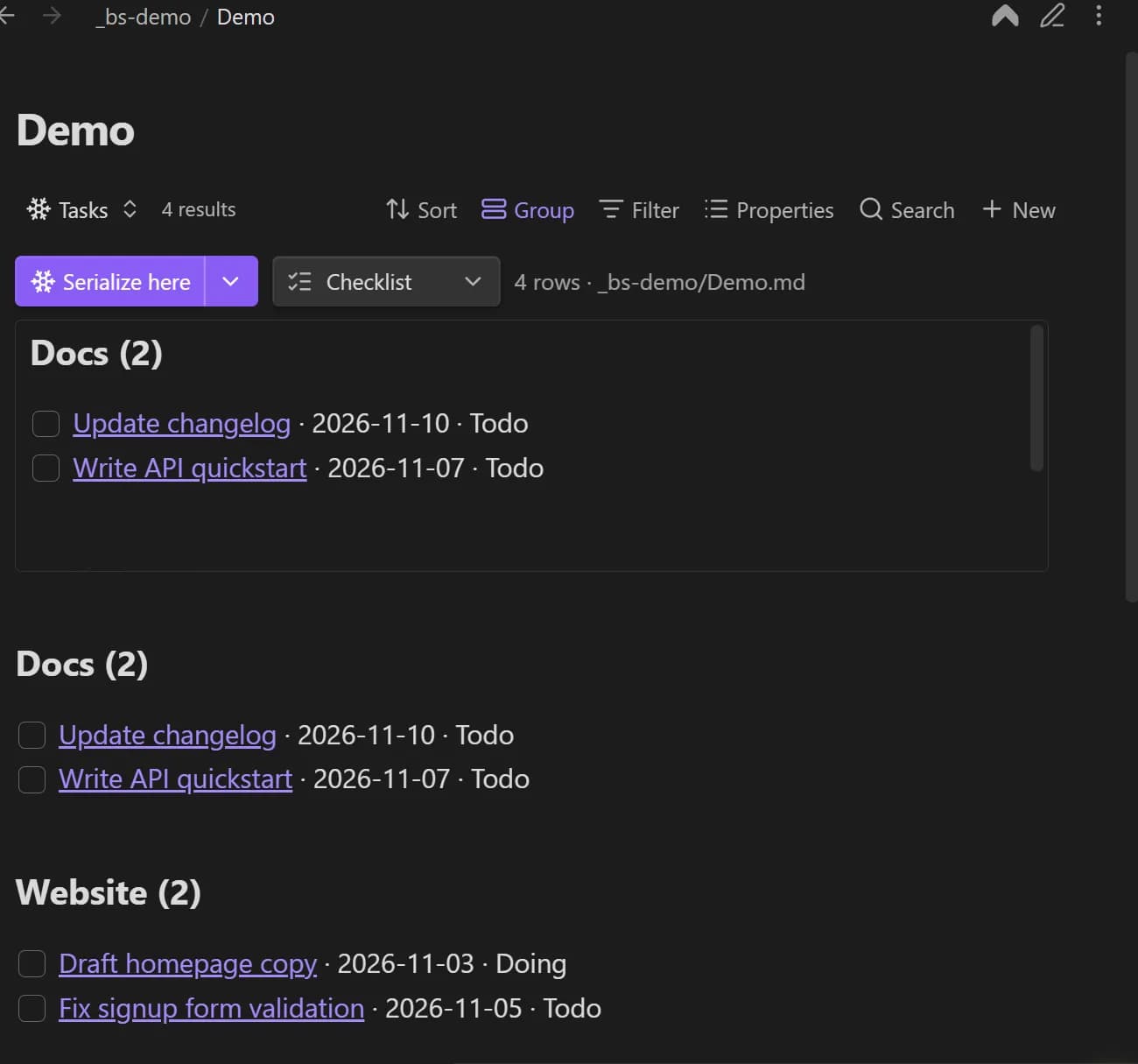Open the three-dot more options menu
The width and height of the screenshot is (1138, 1064).
pos(1099,16)
